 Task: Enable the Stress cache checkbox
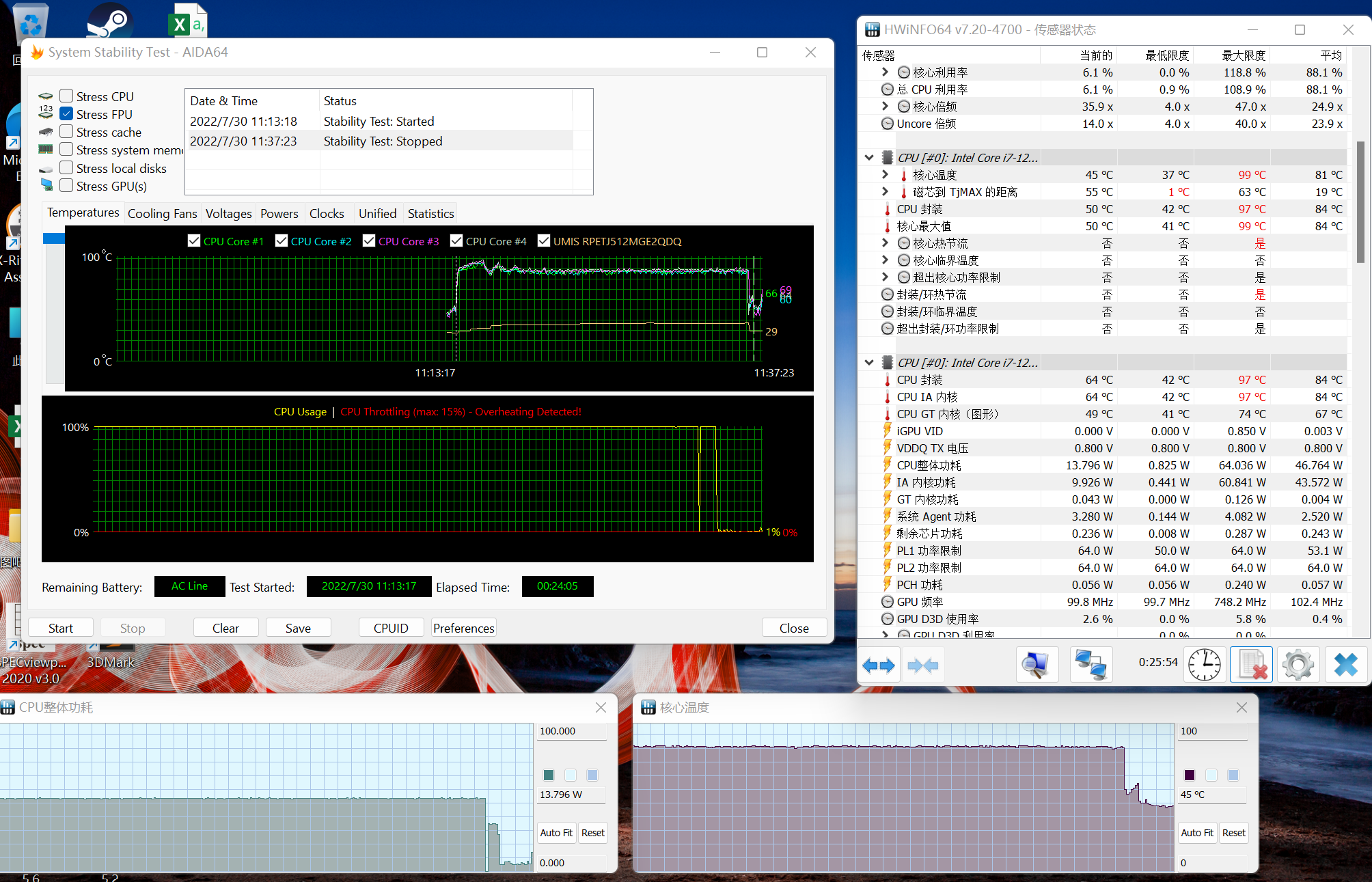[66, 131]
